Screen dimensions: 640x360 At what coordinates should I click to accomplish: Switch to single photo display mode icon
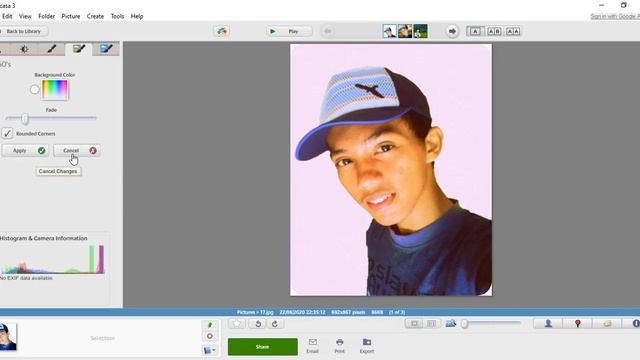(x=414, y=324)
